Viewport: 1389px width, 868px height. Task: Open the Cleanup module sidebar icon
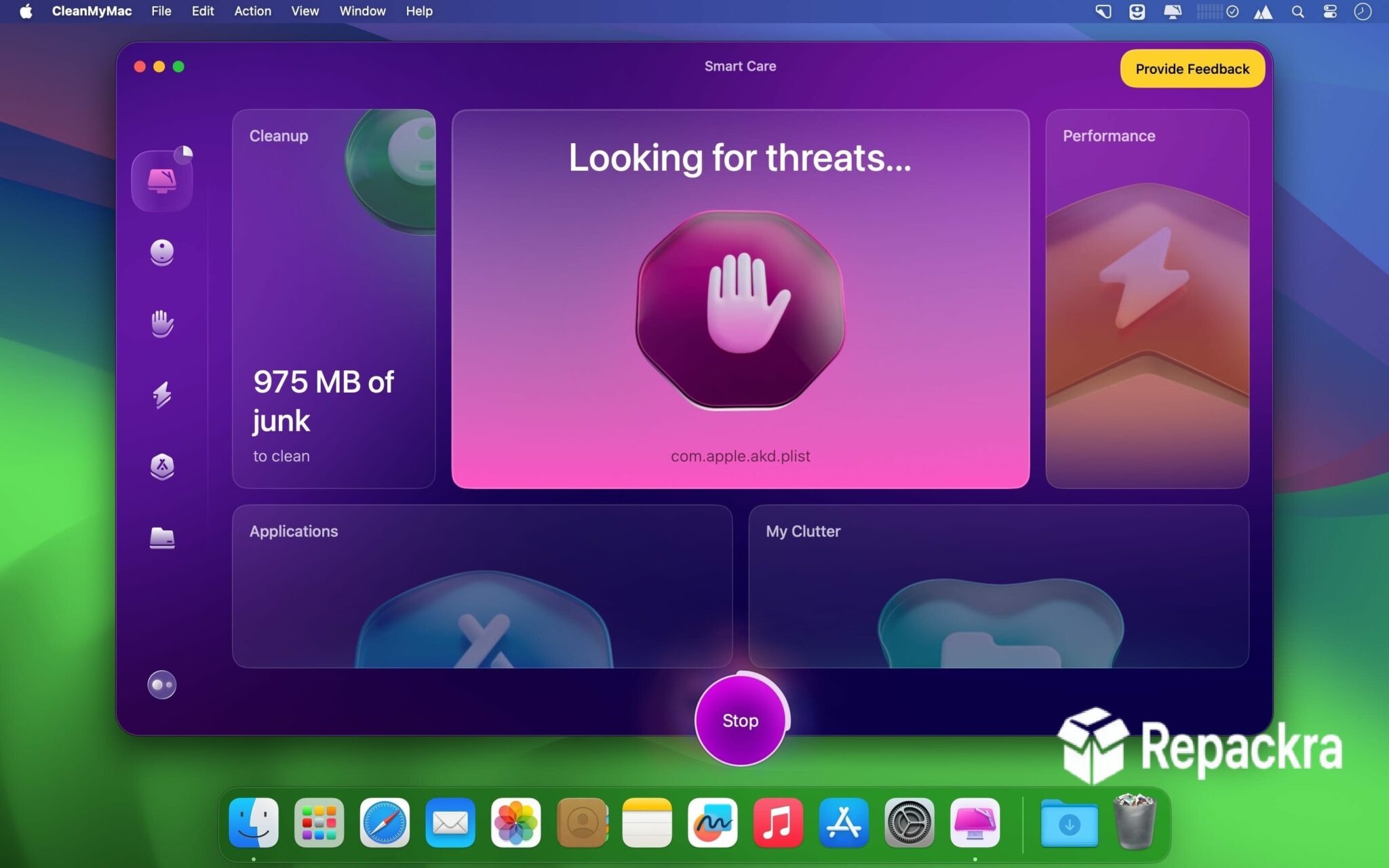pos(162,252)
